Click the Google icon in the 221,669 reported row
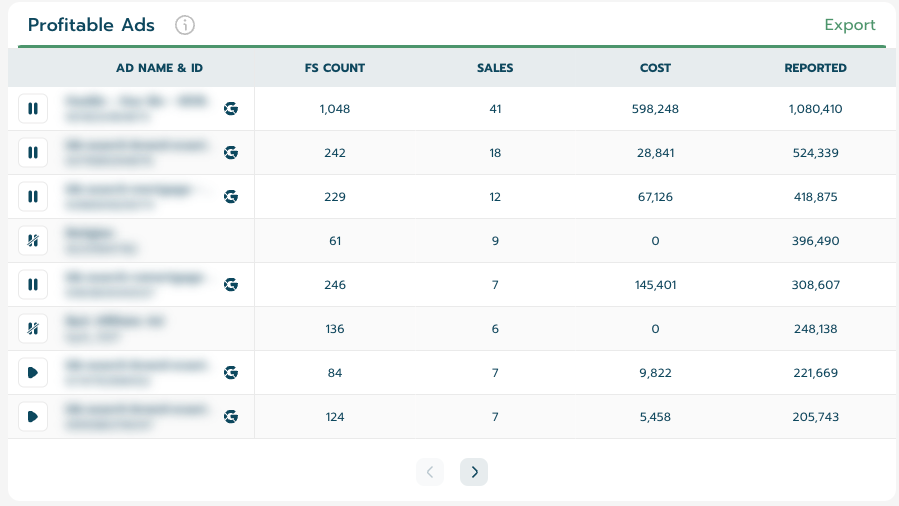Viewport: 899px width, 506px height. click(x=231, y=373)
